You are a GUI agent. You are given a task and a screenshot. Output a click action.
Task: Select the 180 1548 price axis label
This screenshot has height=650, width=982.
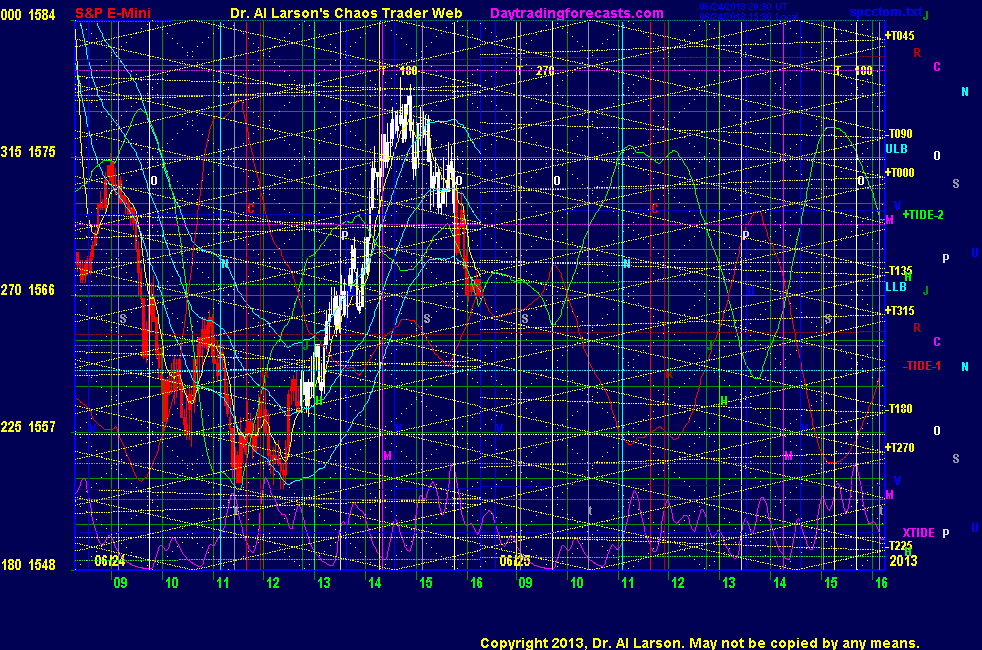coord(28,565)
